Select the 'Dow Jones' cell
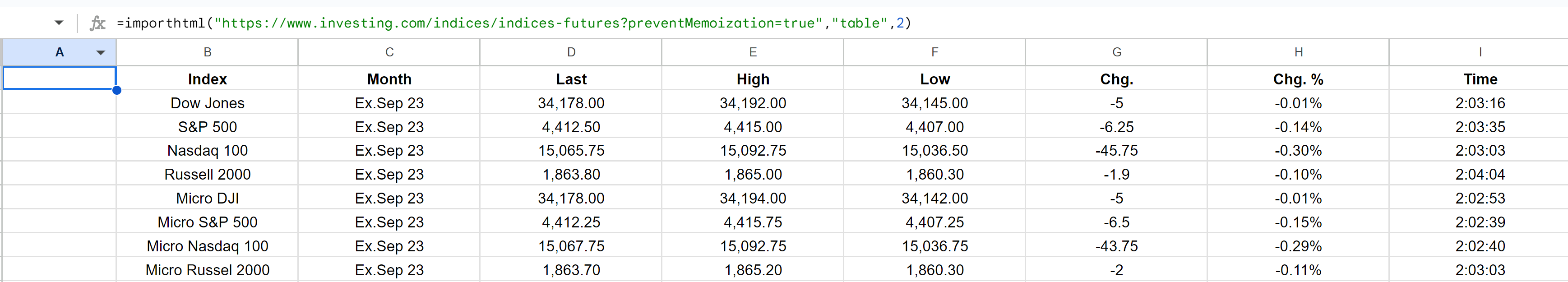 pyautogui.click(x=207, y=103)
